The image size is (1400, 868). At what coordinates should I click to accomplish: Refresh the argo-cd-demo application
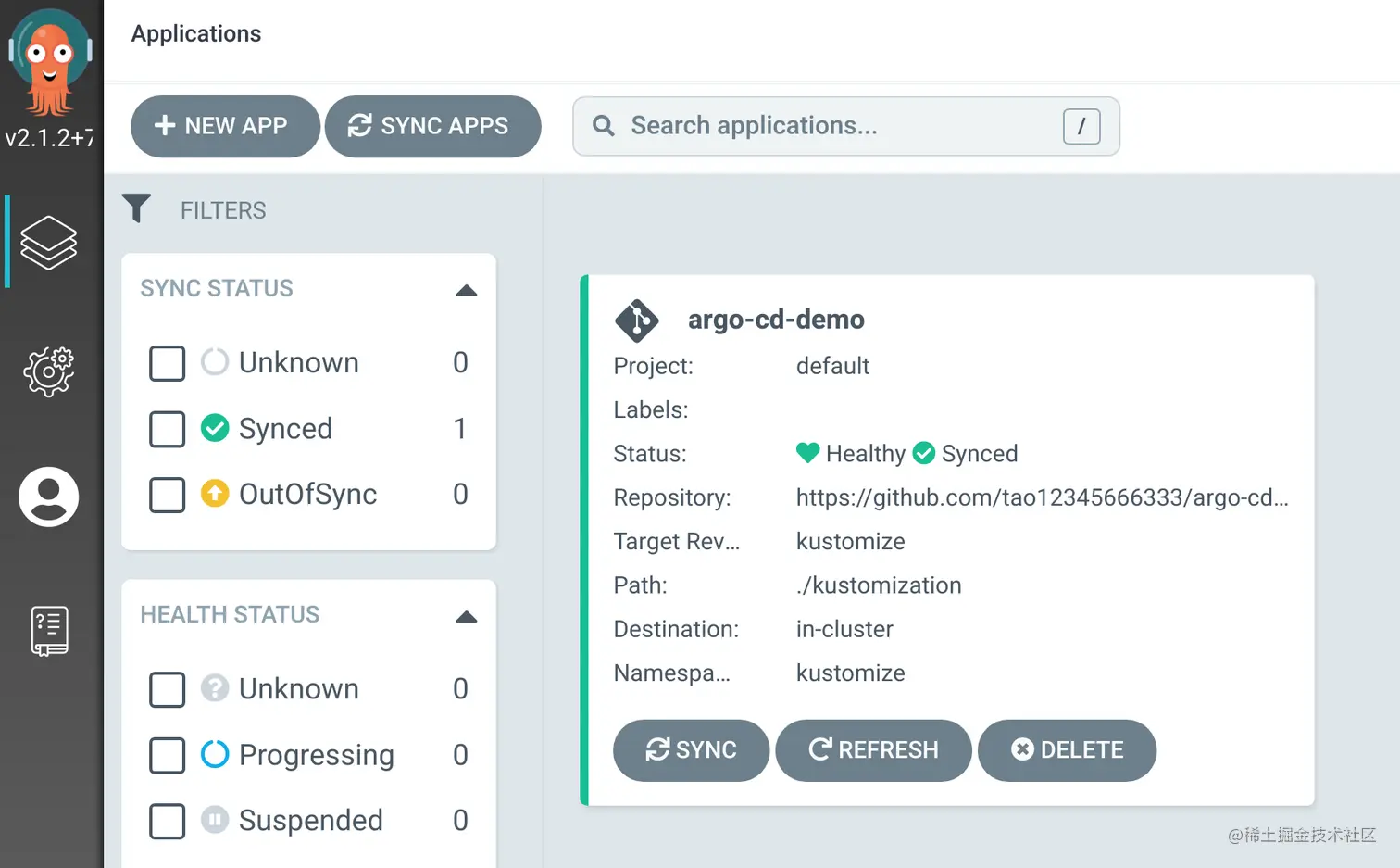[873, 749]
